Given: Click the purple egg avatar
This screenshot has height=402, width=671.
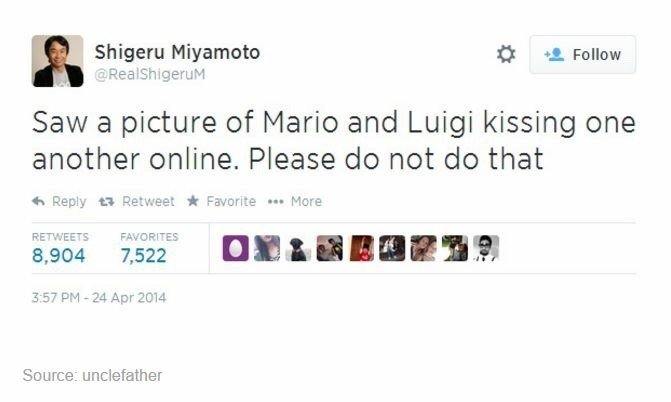Looking at the screenshot, I should click(x=236, y=248).
